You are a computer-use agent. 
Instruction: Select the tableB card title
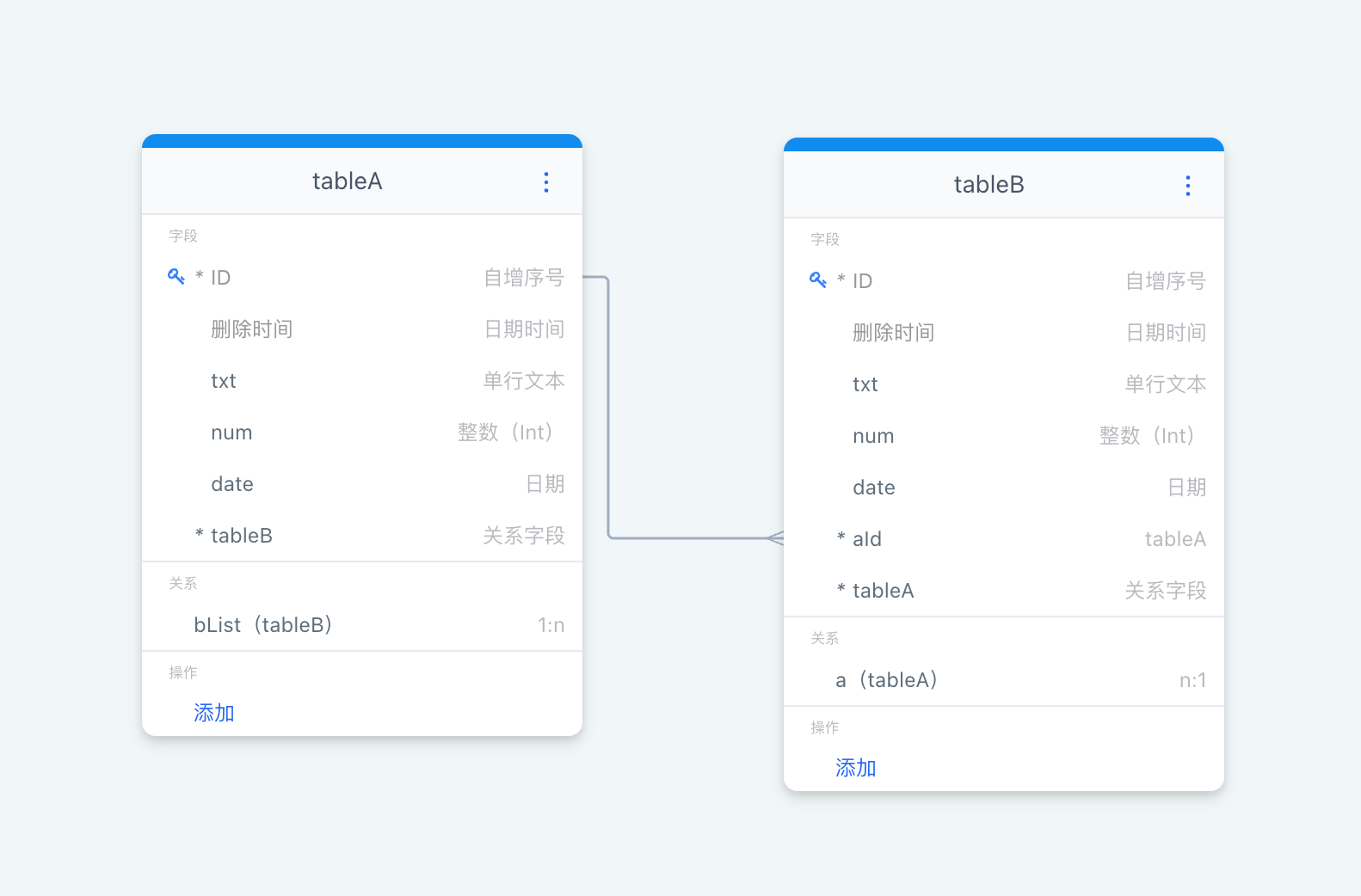tap(988, 185)
